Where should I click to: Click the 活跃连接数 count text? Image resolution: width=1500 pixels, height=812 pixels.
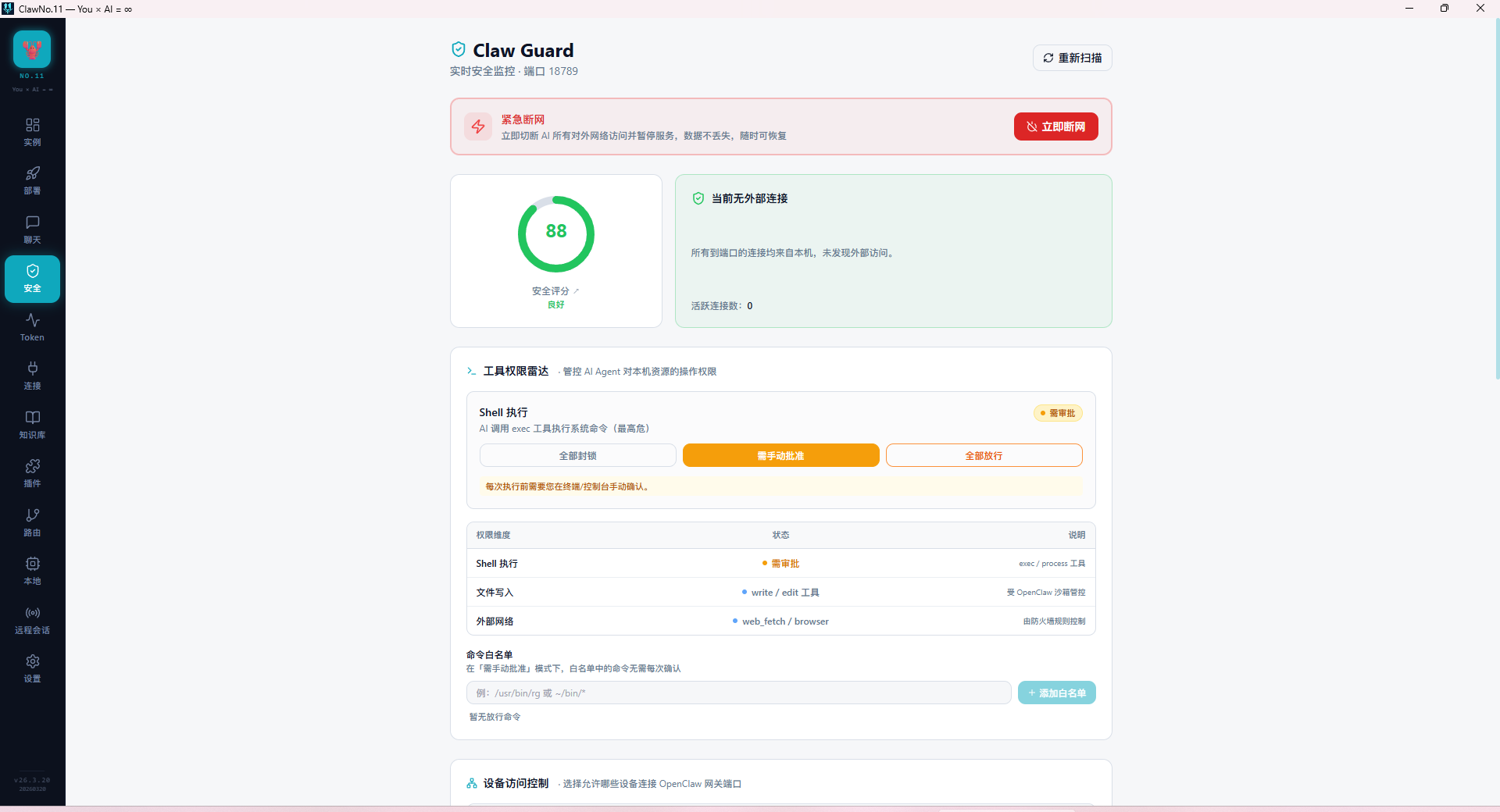click(721, 305)
